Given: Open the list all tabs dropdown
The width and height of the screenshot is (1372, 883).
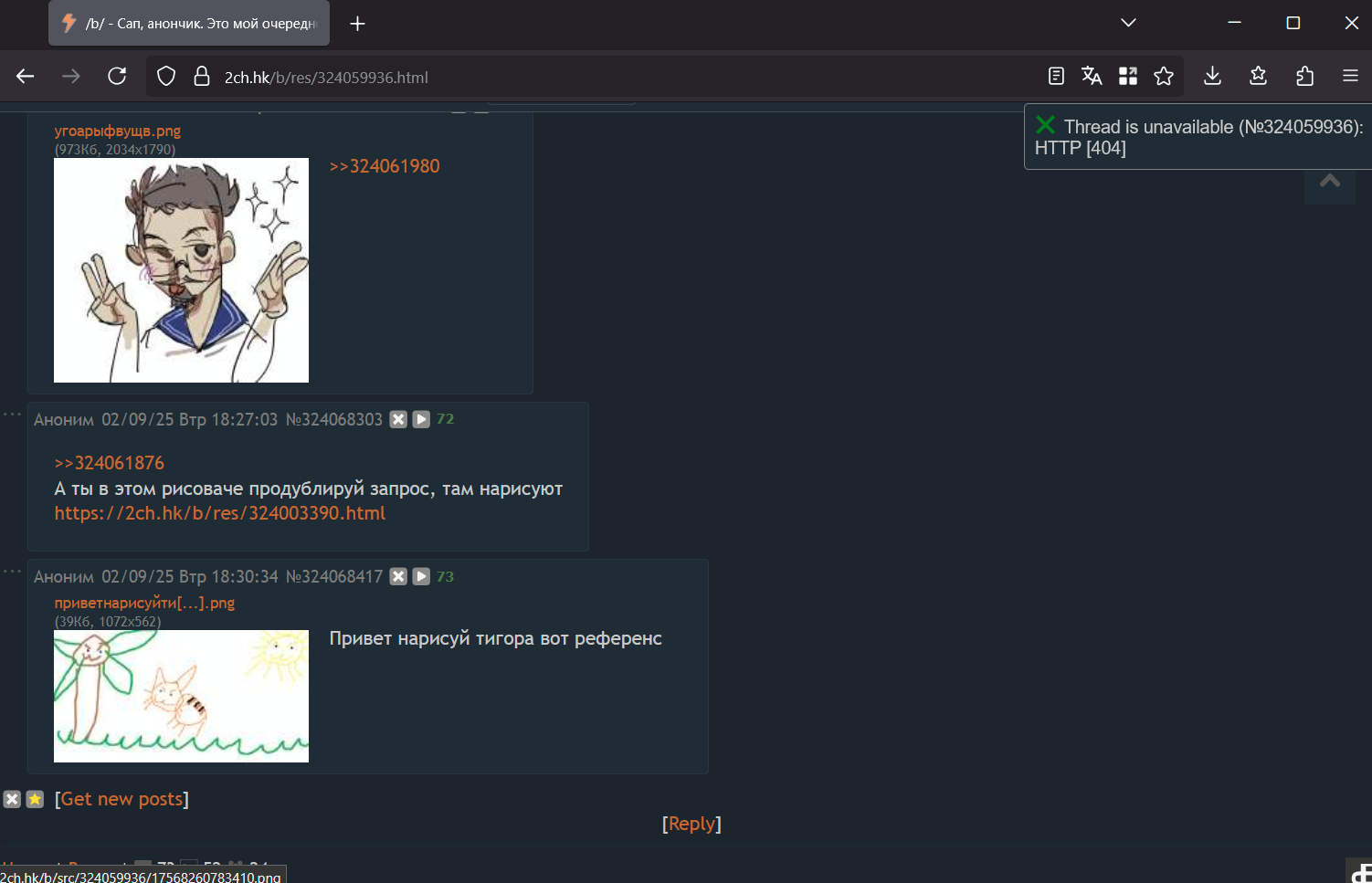Looking at the screenshot, I should pyautogui.click(x=1128, y=23).
